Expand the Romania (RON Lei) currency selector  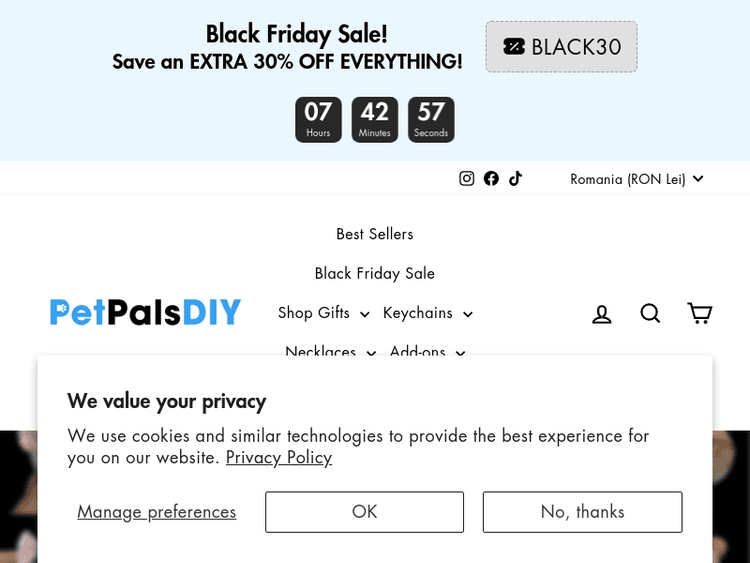point(637,179)
